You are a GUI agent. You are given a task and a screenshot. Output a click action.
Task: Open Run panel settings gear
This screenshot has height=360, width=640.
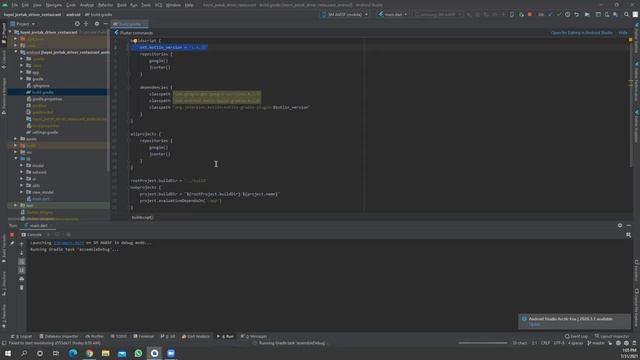point(620,225)
